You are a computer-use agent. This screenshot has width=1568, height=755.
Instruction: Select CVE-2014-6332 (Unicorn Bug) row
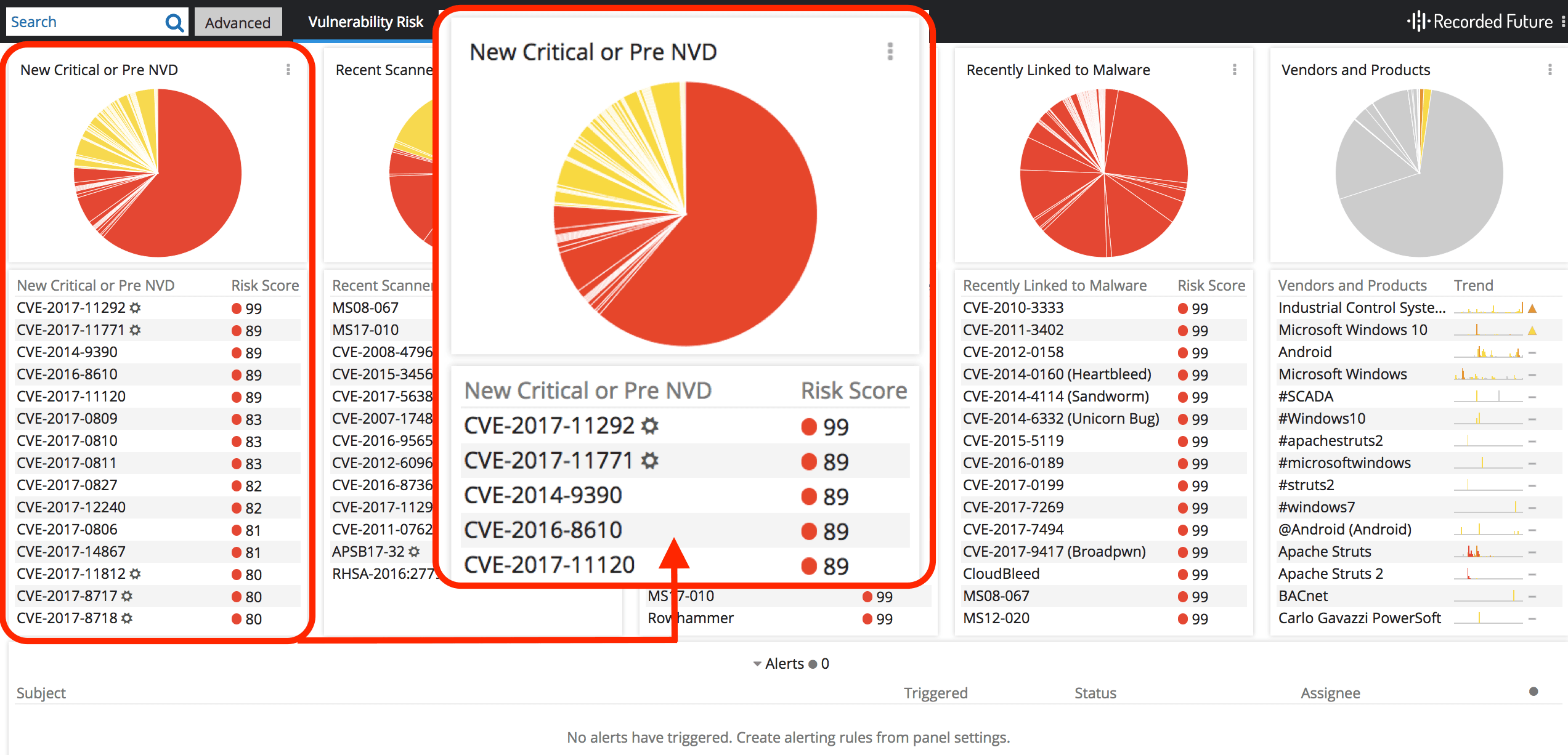click(x=1103, y=419)
